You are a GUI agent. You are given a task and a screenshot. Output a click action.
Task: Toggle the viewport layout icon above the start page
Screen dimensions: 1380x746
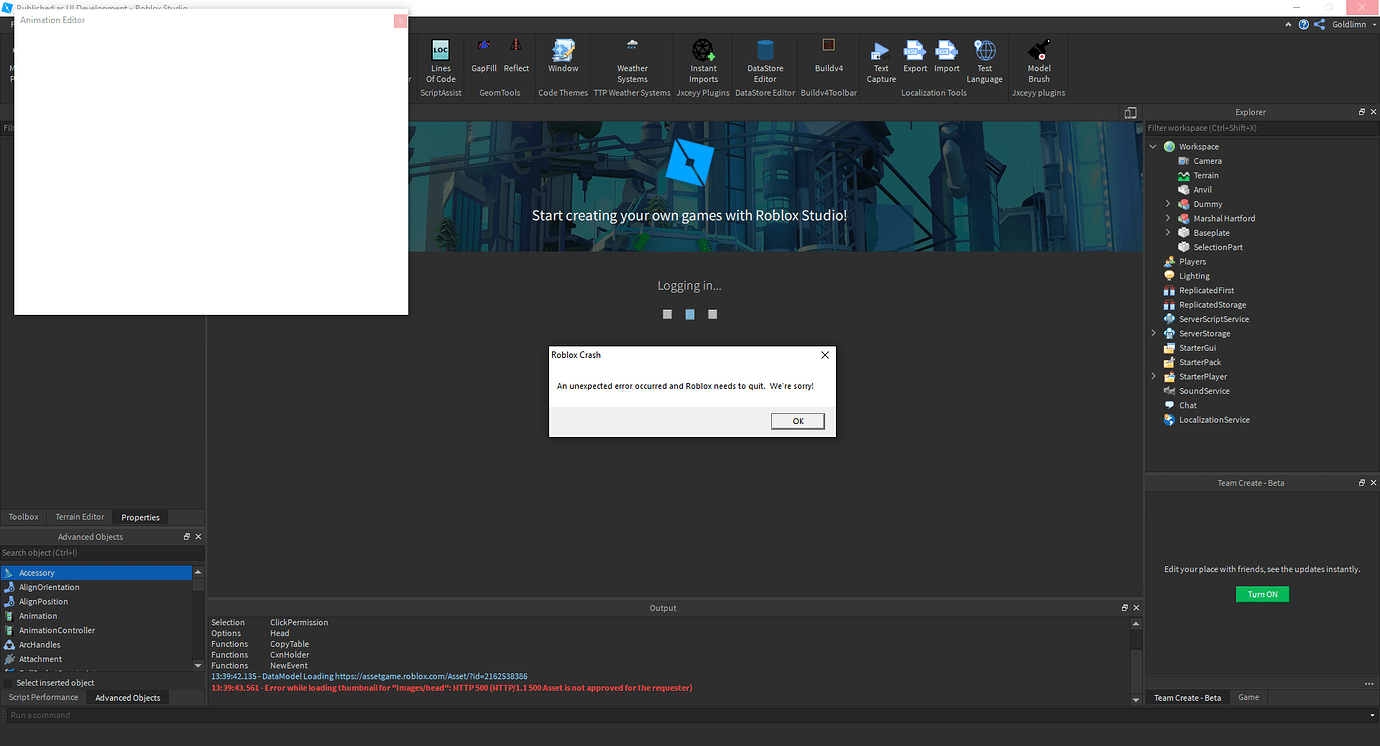tap(1130, 113)
